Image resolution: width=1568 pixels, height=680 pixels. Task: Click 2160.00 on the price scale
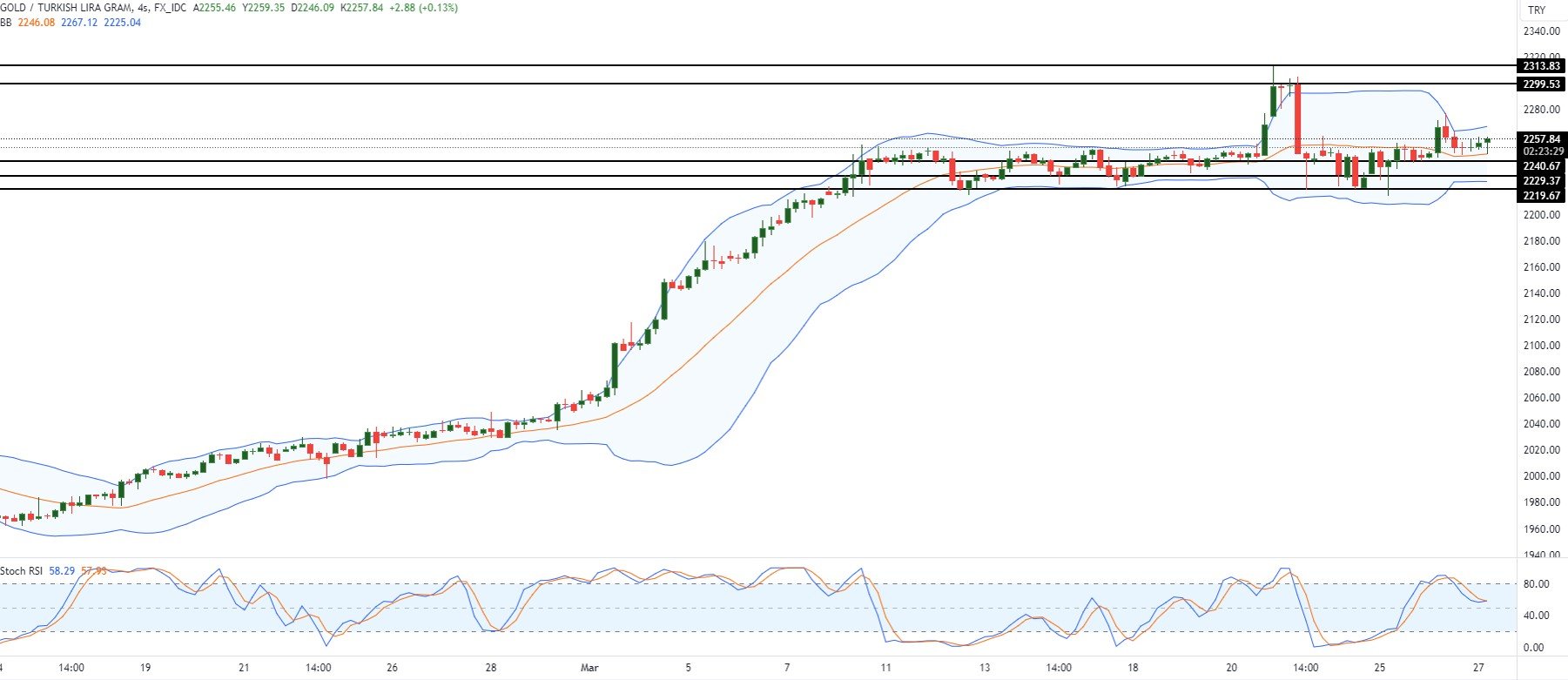[x=1541, y=267]
